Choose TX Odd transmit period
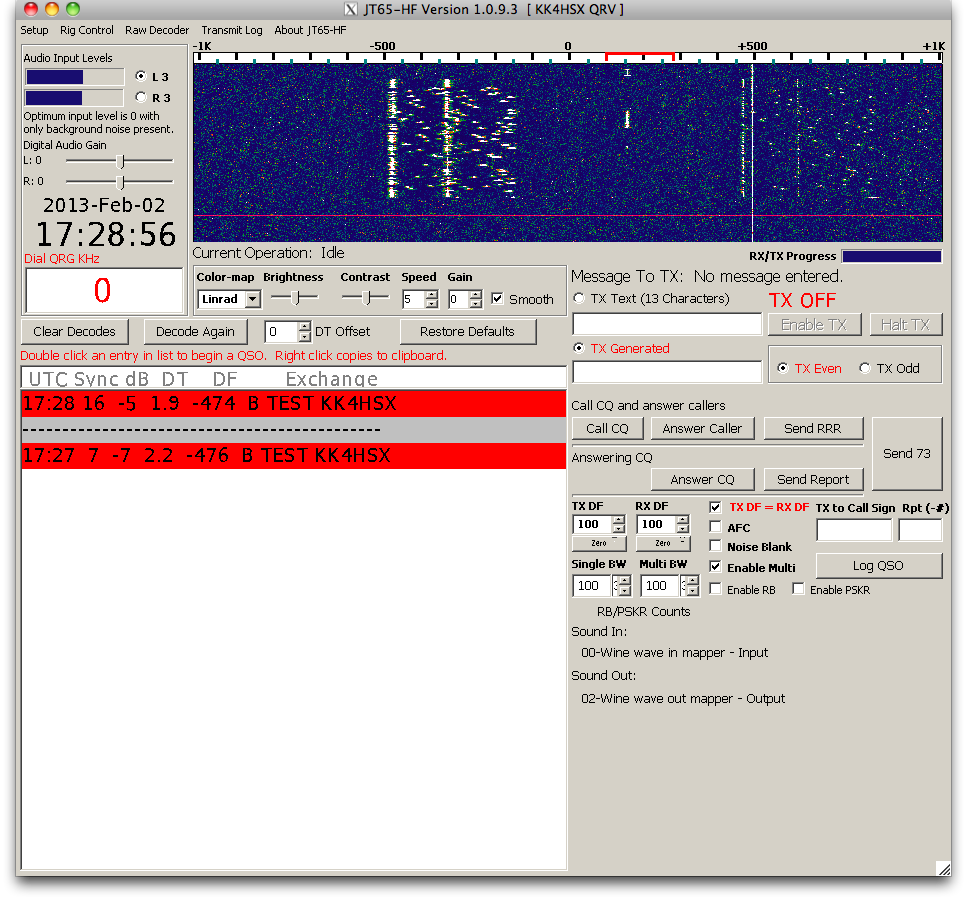967x900 pixels. (x=865, y=368)
